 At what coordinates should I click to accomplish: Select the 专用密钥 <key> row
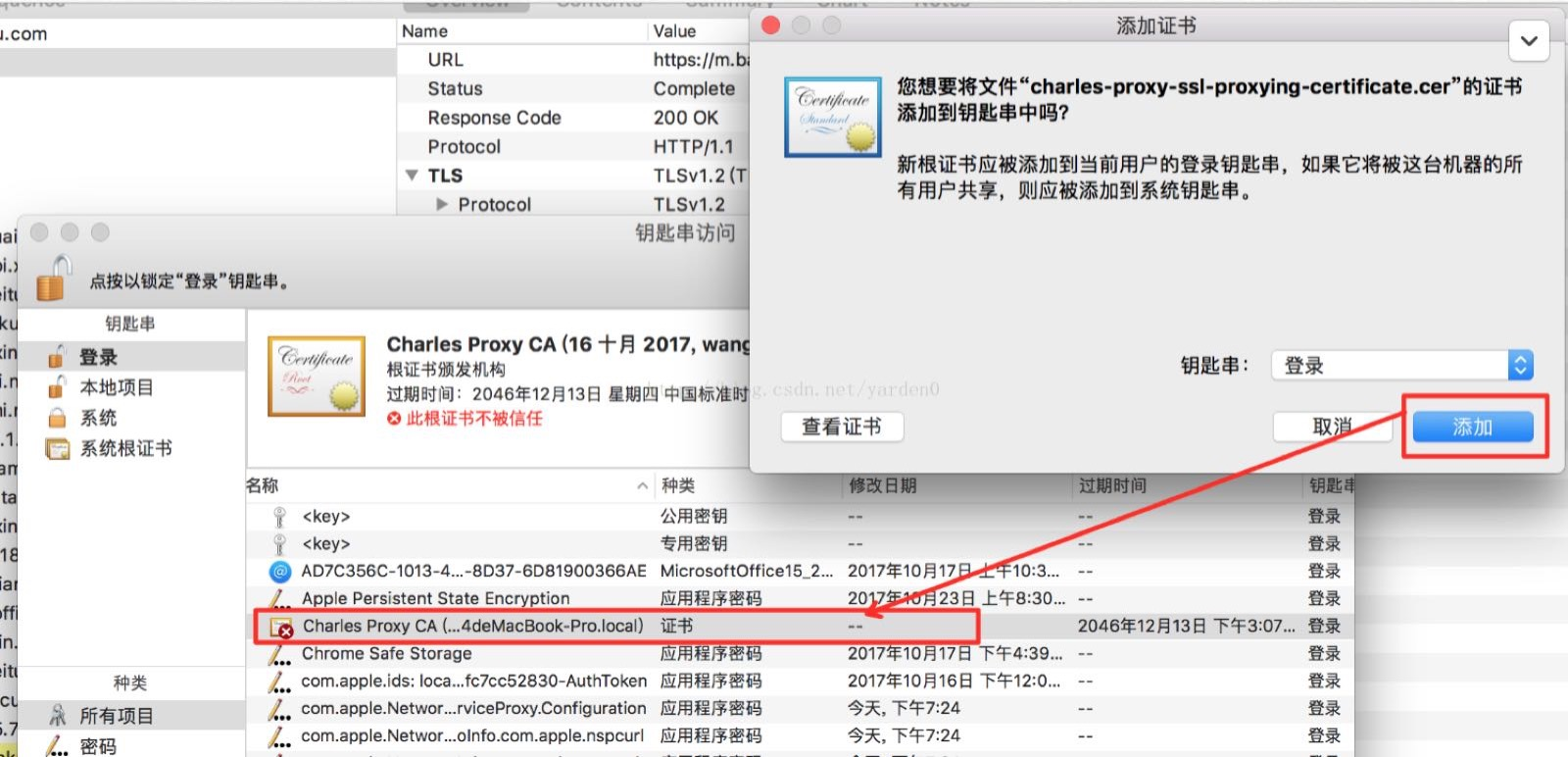coord(801,543)
